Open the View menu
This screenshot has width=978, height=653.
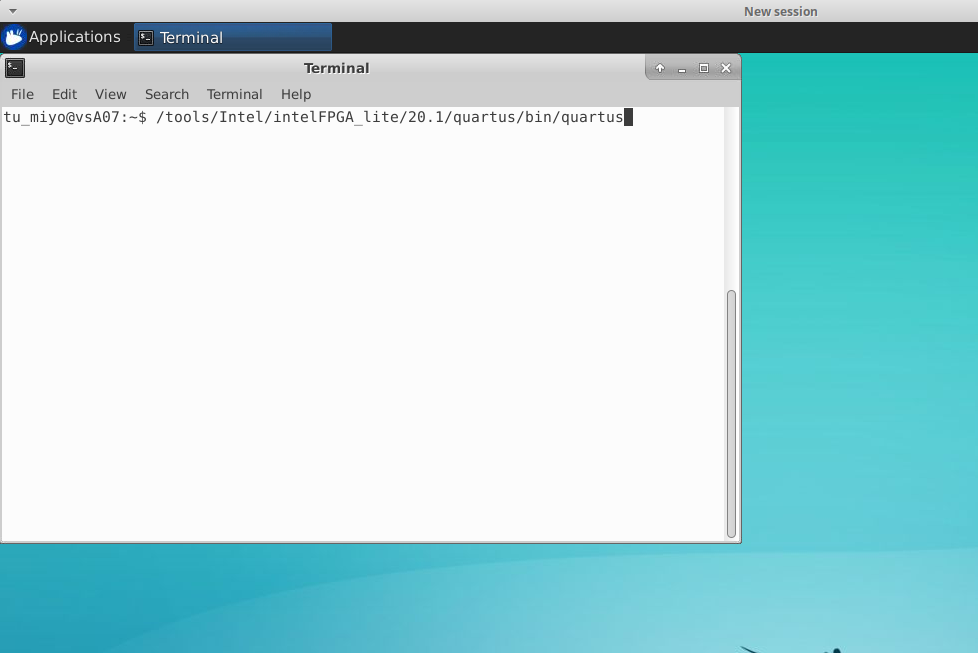click(x=110, y=94)
